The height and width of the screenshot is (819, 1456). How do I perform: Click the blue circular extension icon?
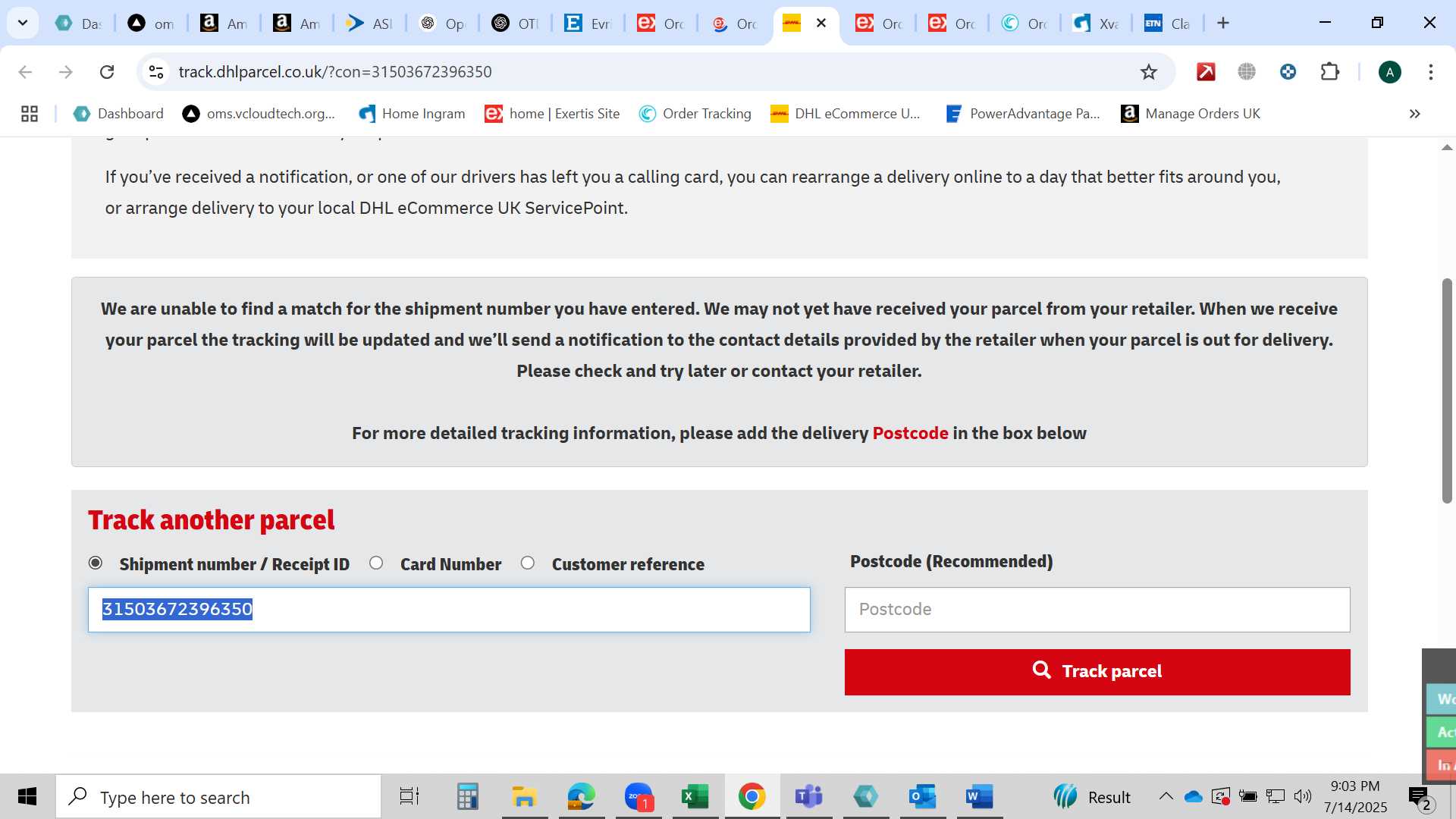click(x=1288, y=72)
